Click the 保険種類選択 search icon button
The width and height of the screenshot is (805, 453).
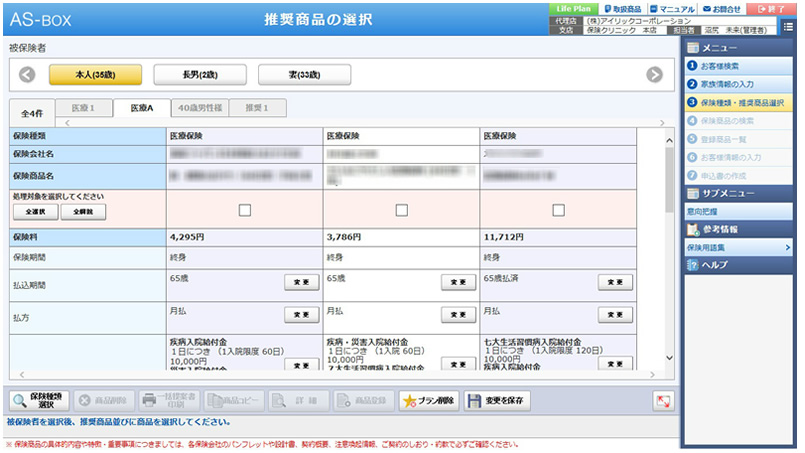pos(40,401)
